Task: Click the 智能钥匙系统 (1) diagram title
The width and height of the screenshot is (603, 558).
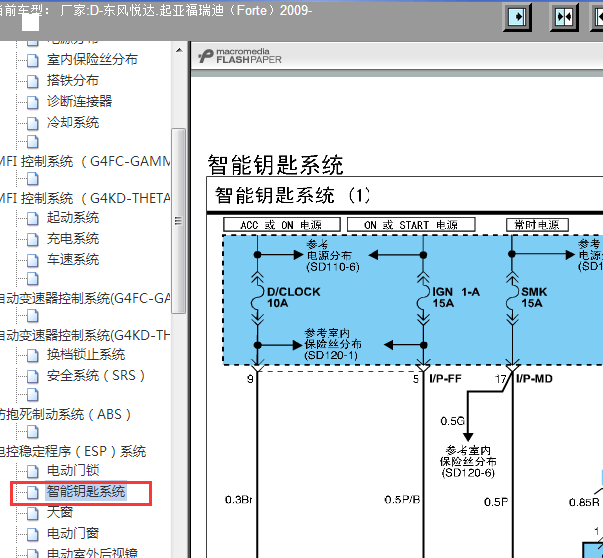Action: (292, 195)
